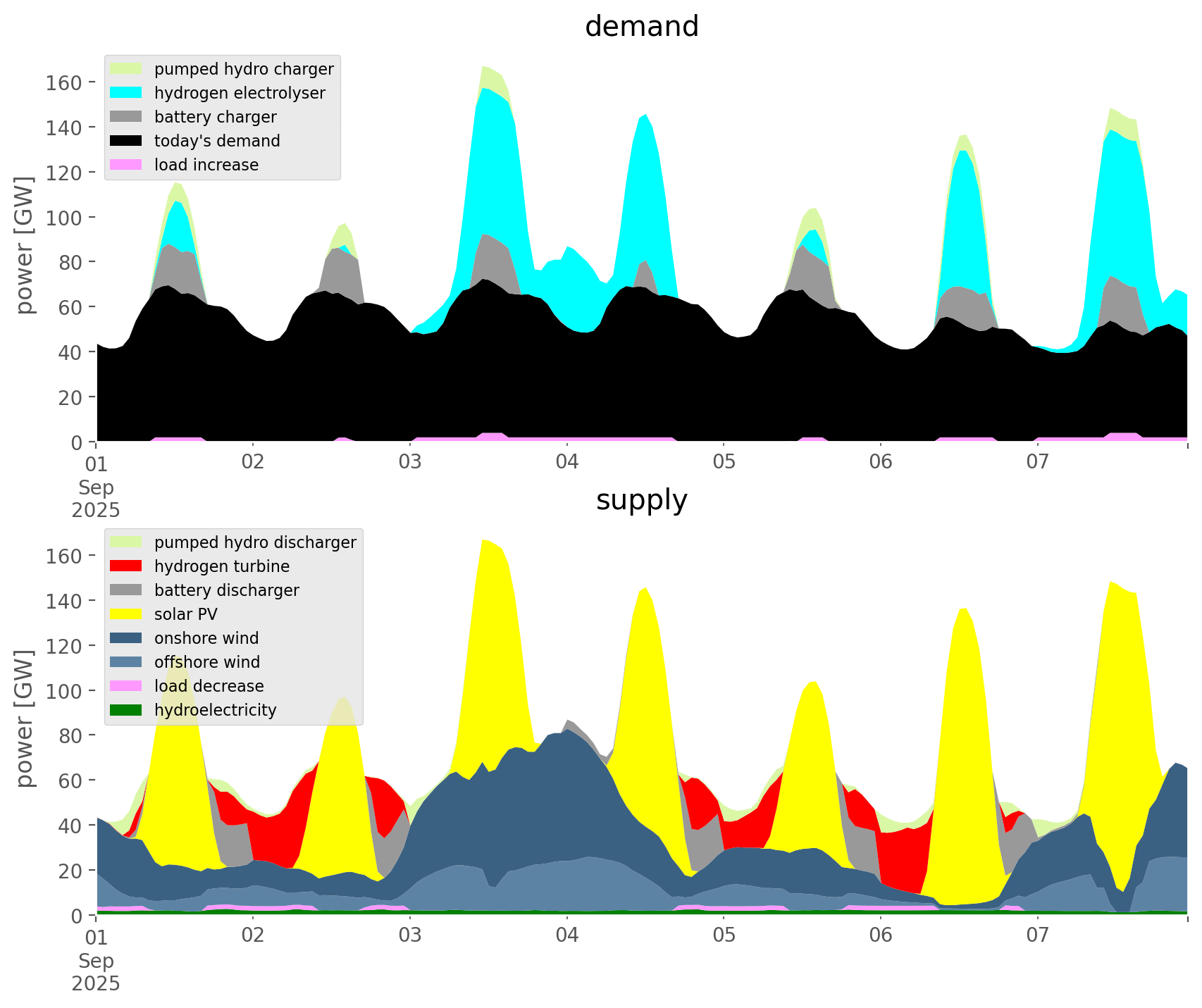The image size is (1202, 1008).
Task: Click the 04 date tick on demand chart
Action: click(566, 463)
